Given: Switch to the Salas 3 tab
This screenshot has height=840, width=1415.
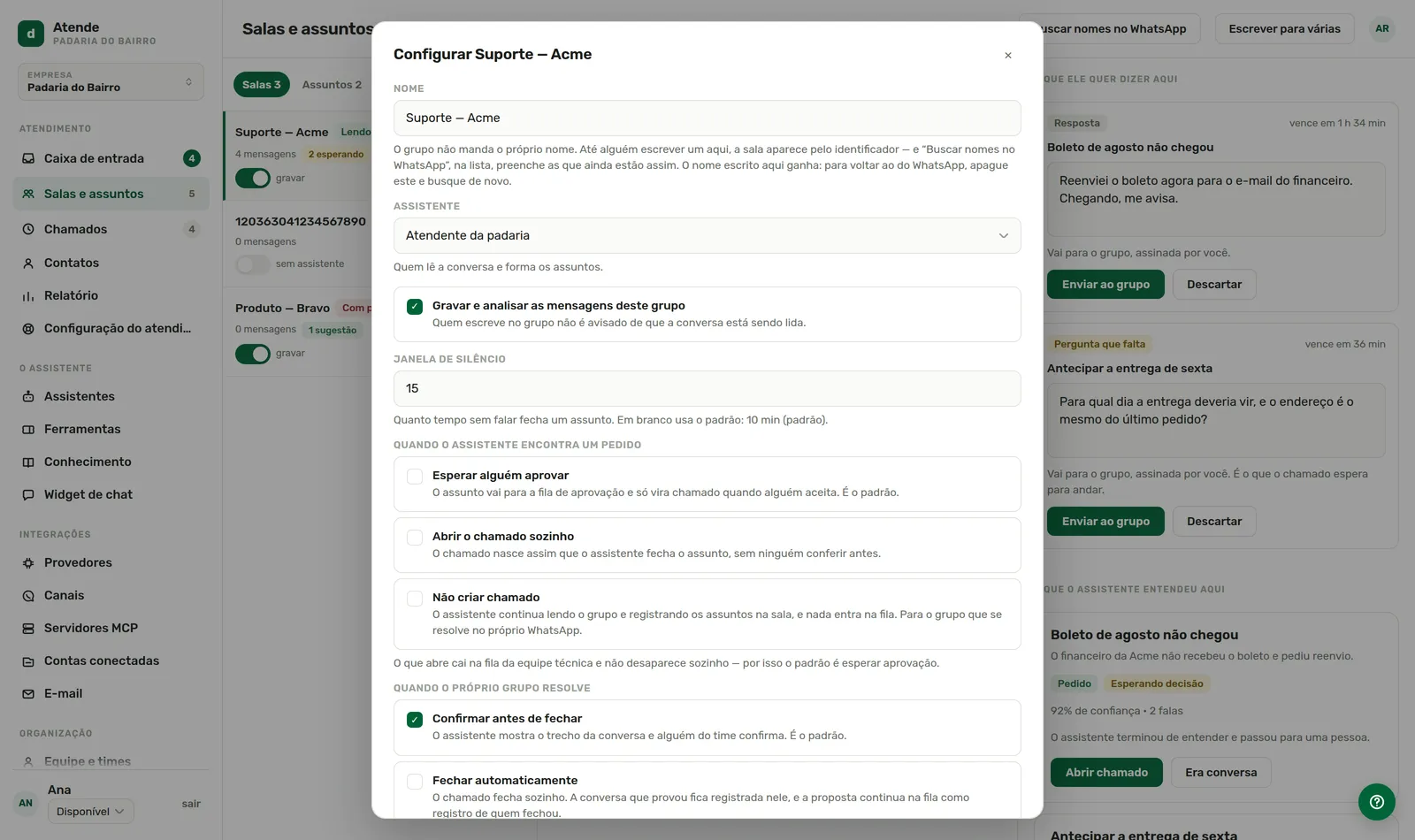Looking at the screenshot, I should pyautogui.click(x=262, y=84).
